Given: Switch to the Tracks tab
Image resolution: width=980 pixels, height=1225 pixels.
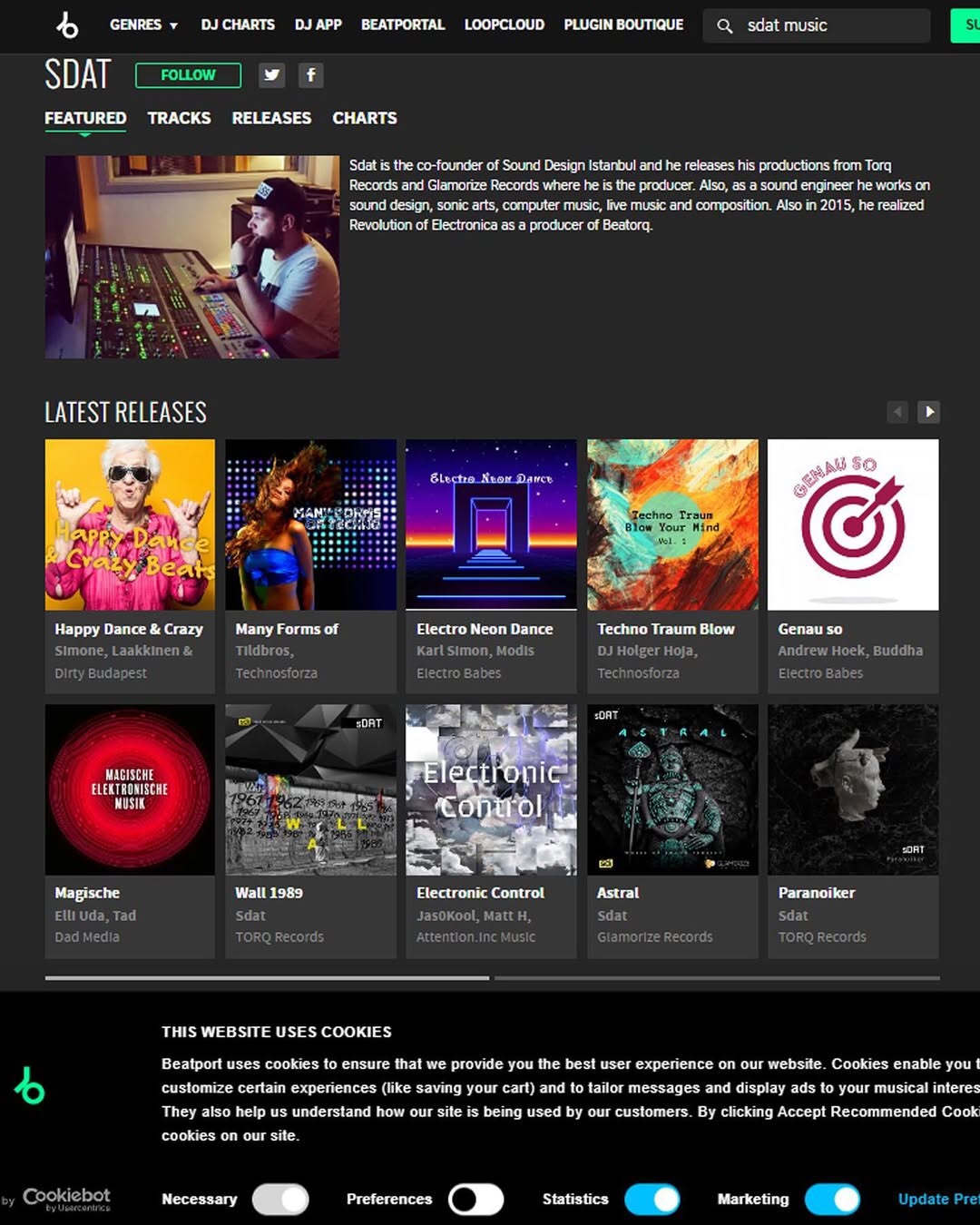Looking at the screenshot, I should click(179, 118).
